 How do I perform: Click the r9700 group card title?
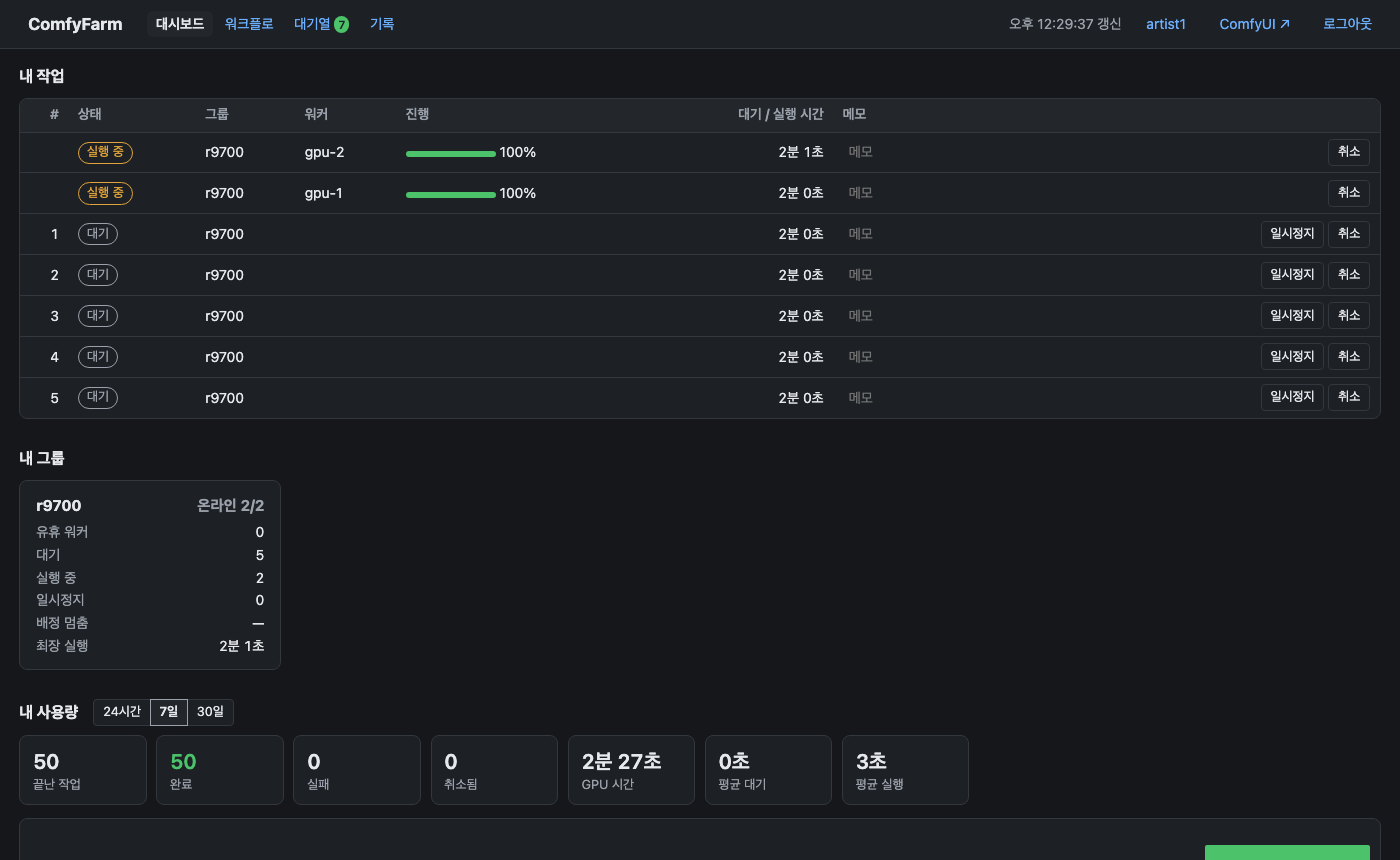pyautogui.click(x=59, y=506)
